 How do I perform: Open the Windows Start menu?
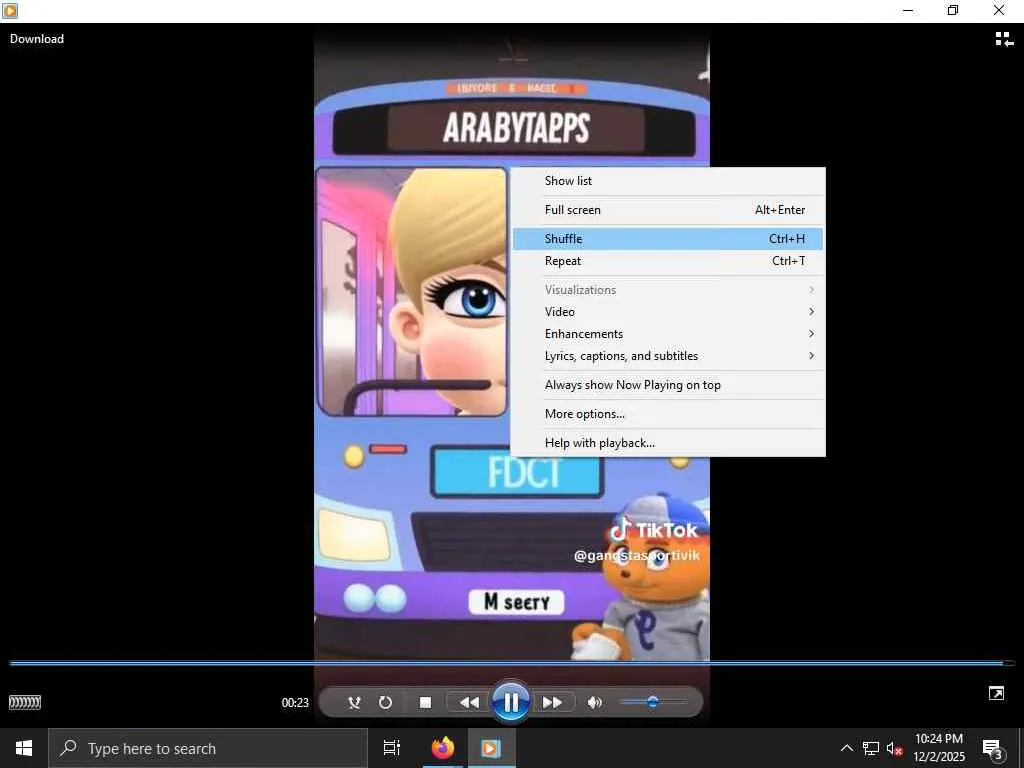pos(24,748)
